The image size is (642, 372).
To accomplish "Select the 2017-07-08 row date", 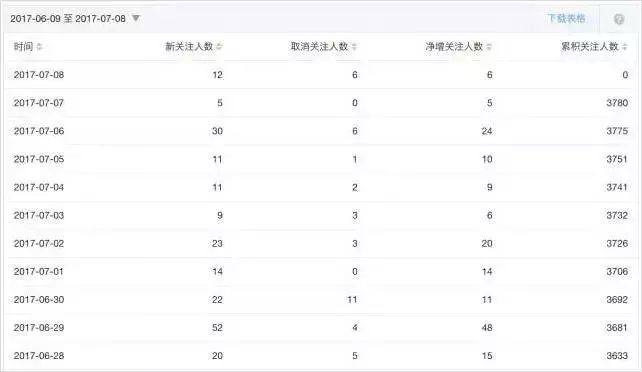I will point(39,74).
